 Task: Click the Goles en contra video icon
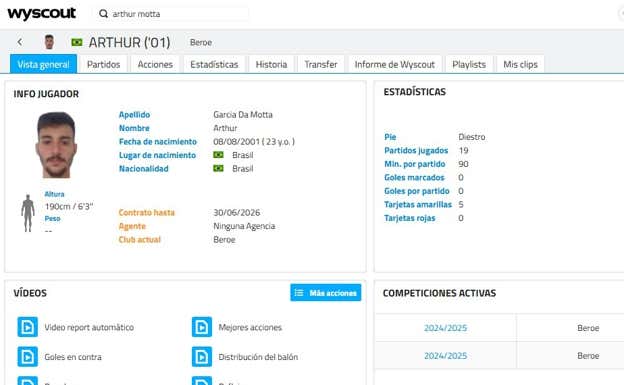click(x=27, y=356)
